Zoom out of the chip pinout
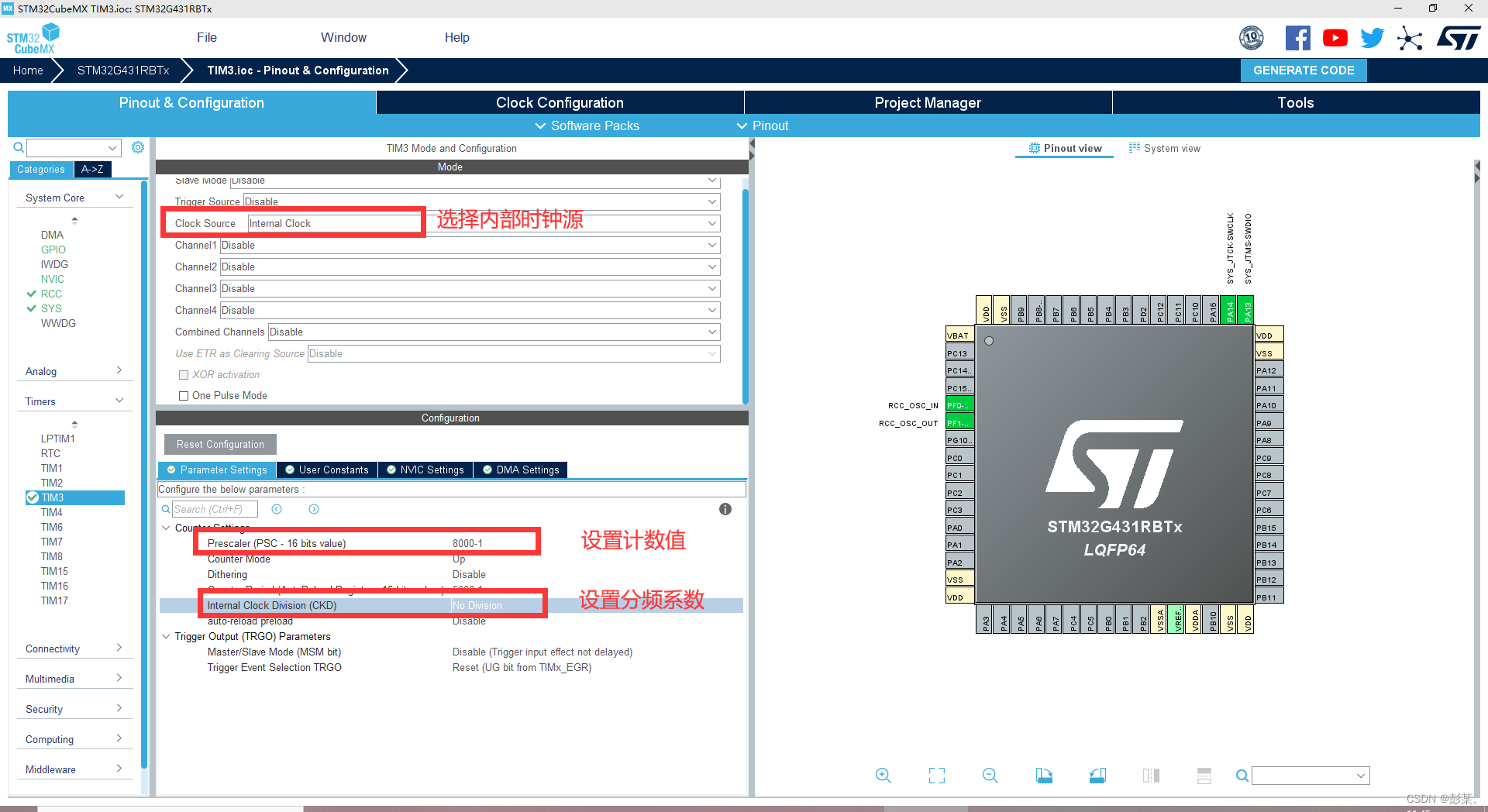This screenshot has height=812, width=1488. tap(990, 776)
